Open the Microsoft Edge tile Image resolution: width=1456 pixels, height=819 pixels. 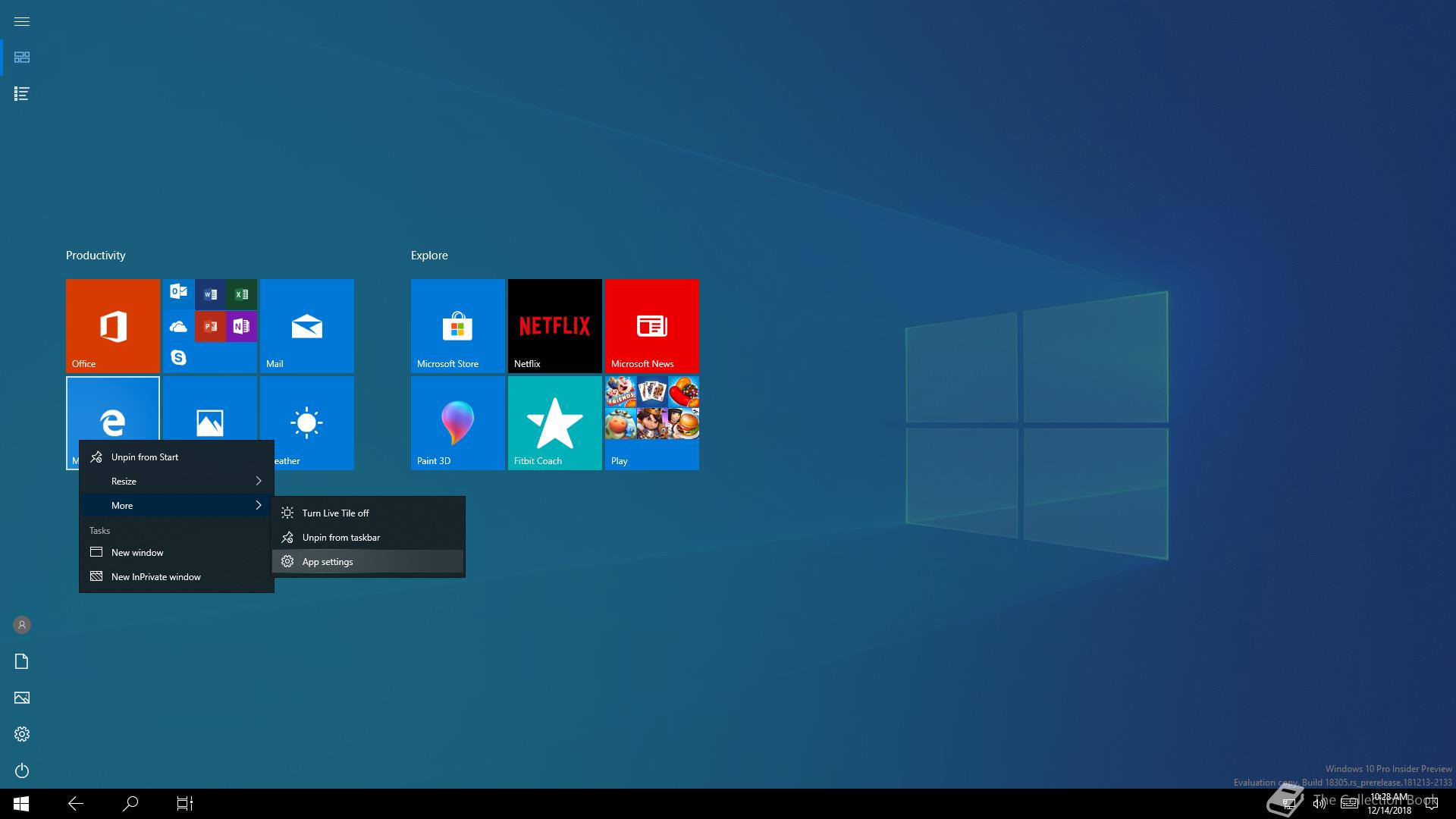pyautogui.click(x=113, y=409)
